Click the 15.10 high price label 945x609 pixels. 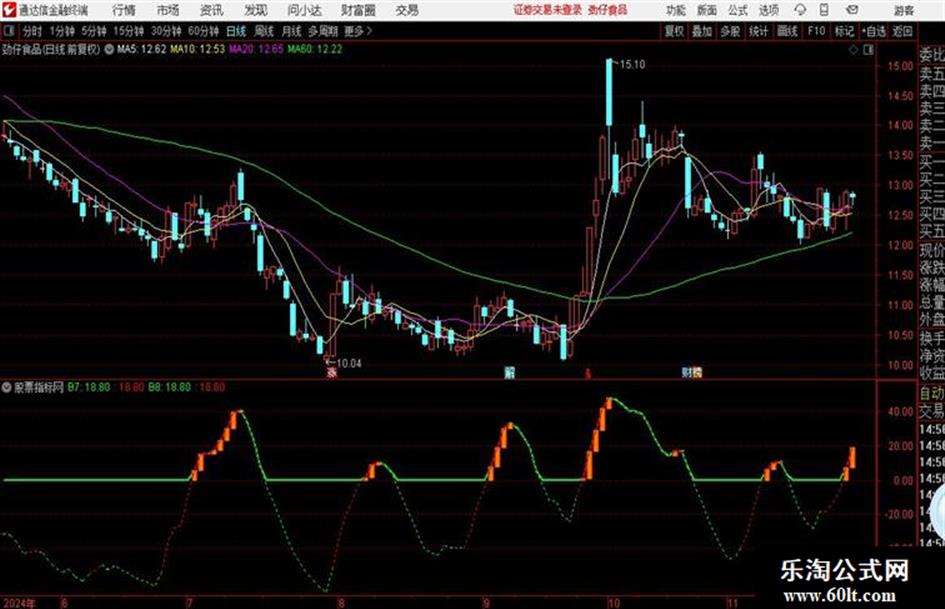coord(632,65)
